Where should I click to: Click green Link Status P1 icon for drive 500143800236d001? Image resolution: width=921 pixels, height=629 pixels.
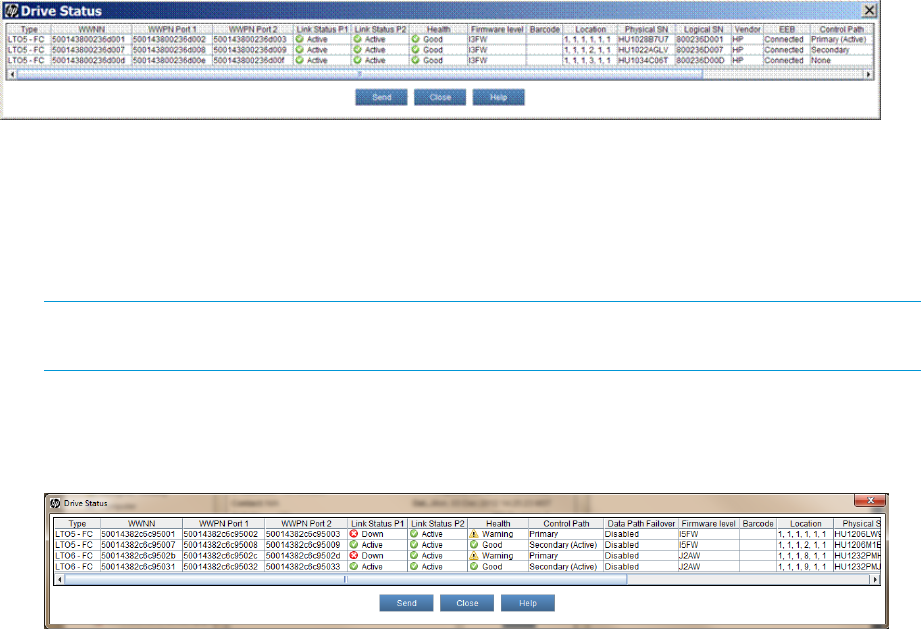point(299,39)
